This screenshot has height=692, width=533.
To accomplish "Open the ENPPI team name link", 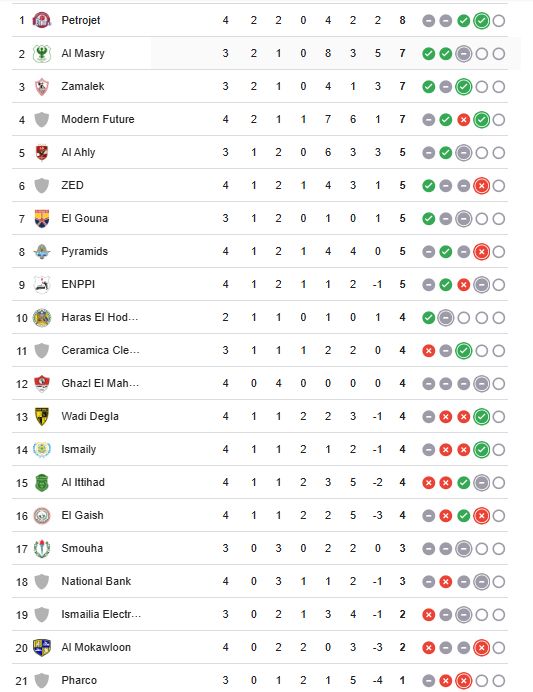I will pos(78,284).
